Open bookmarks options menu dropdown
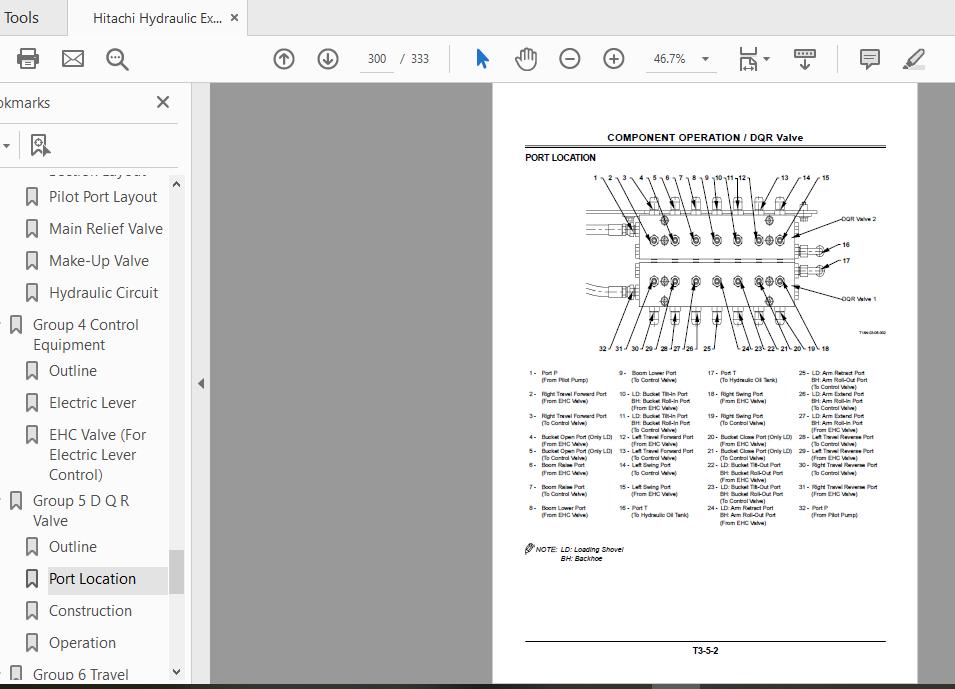The image size is (955, 689). click(6, 146)
